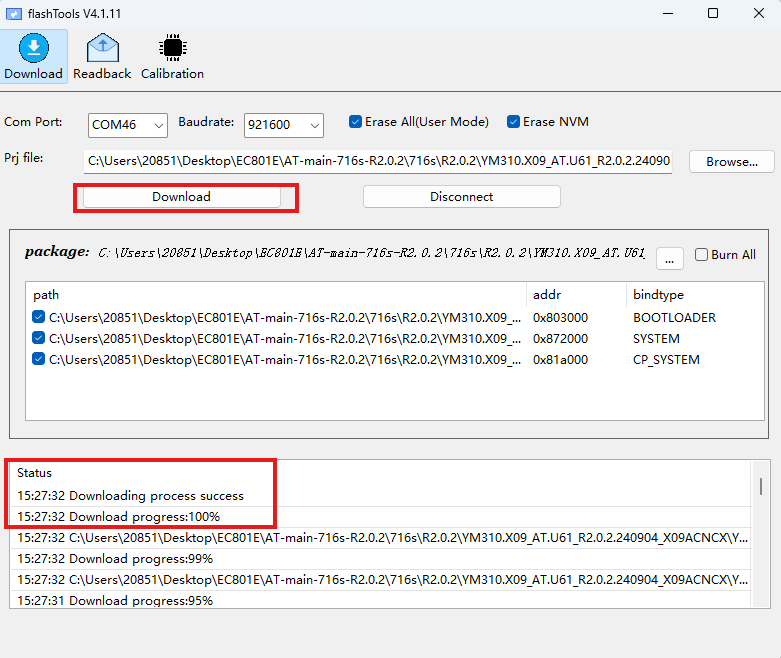Uncheck the BOOTLOADER file row checkbox
The width and height of the screenshot is (781, 658).
[39, 317]
